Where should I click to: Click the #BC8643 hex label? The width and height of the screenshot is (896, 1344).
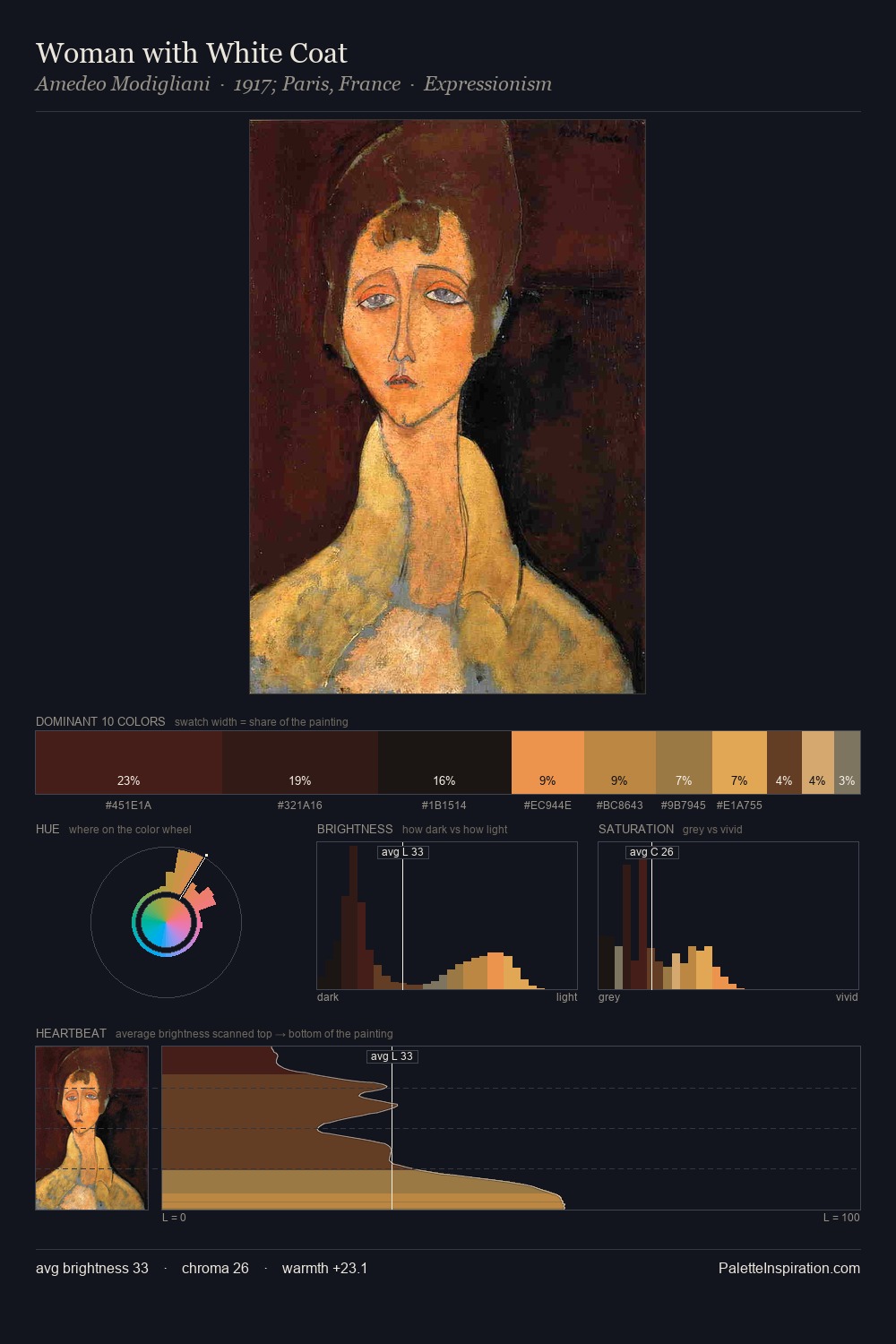pyautogui.click(x=620, y=806)
